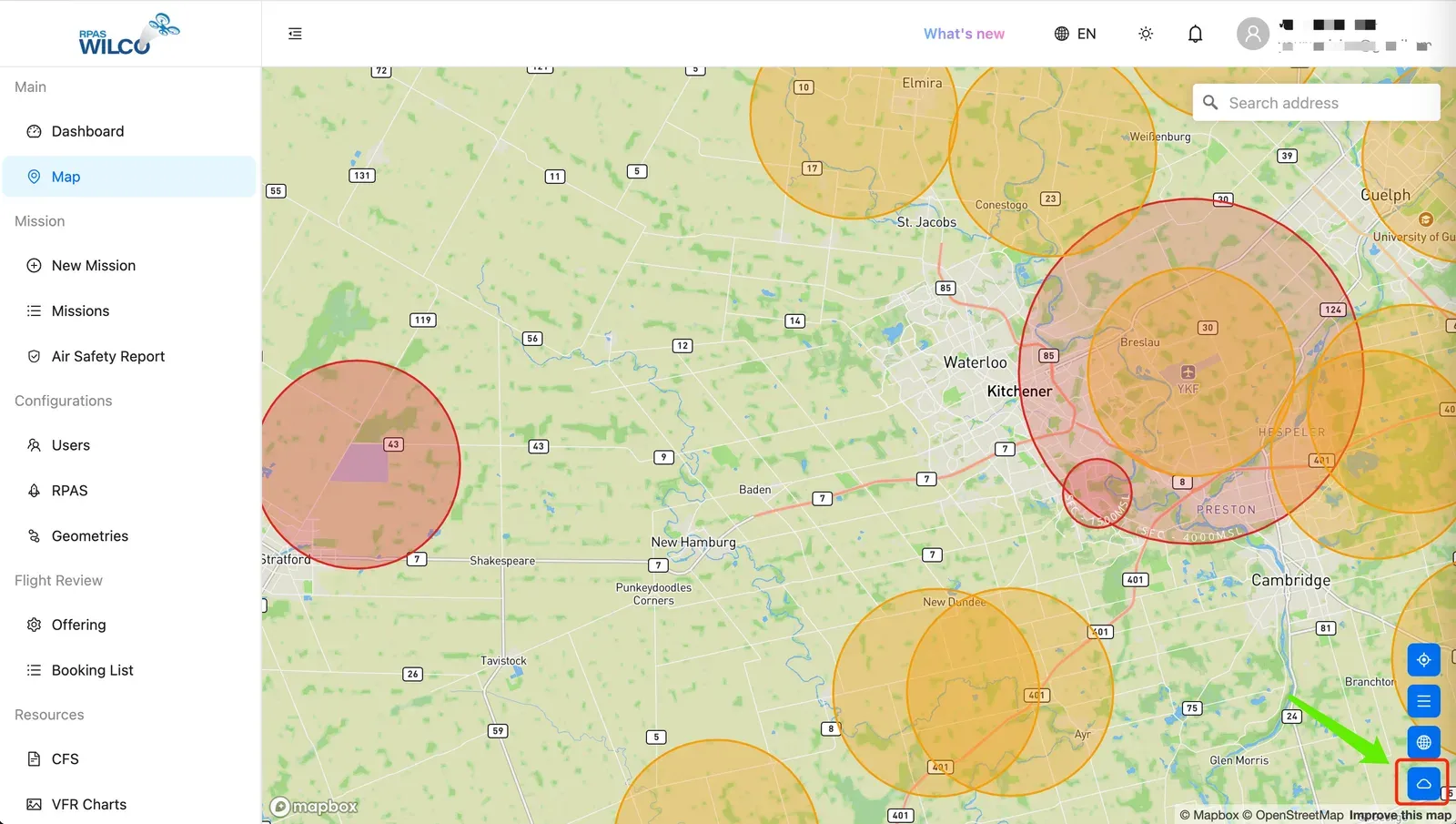
Task: Open CFS resource
Action: 129,759
